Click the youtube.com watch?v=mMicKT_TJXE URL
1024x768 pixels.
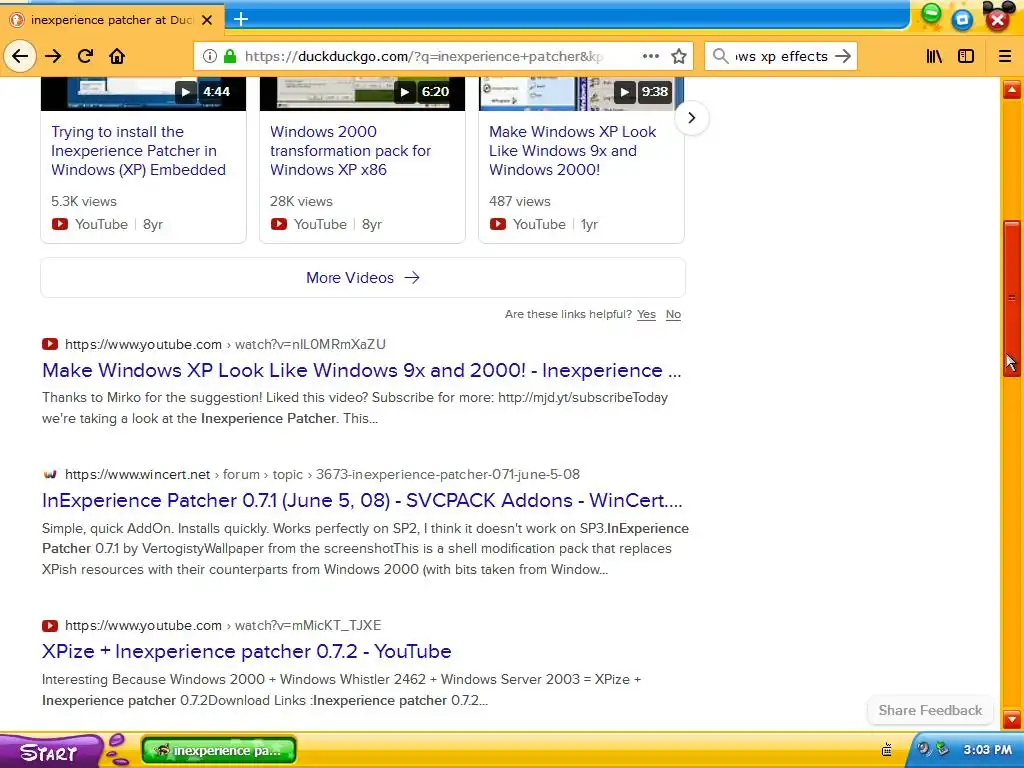[223, 625]
